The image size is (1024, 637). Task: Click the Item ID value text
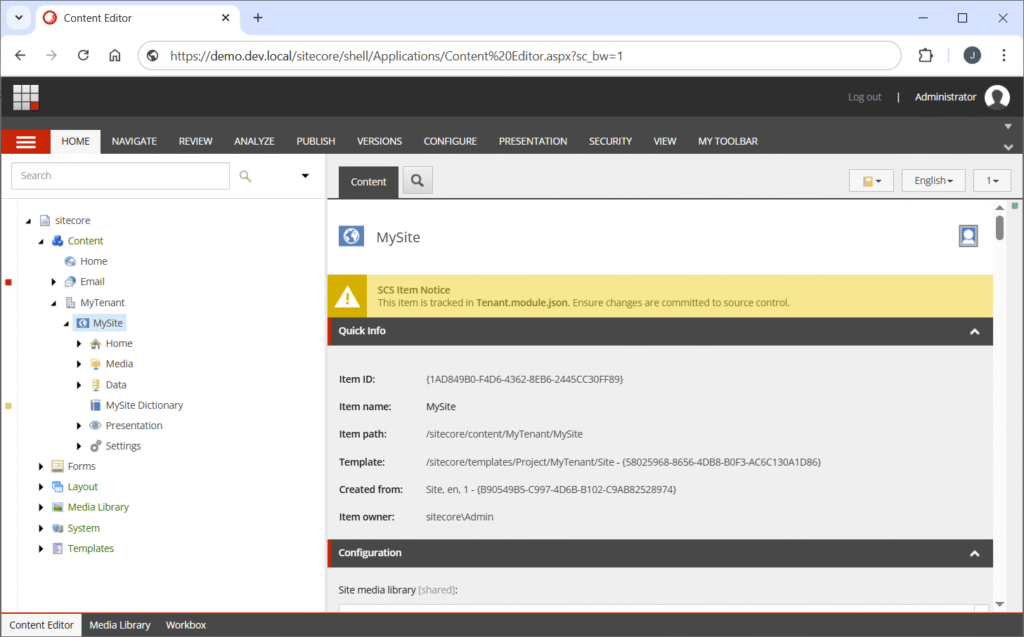[524, 379]
